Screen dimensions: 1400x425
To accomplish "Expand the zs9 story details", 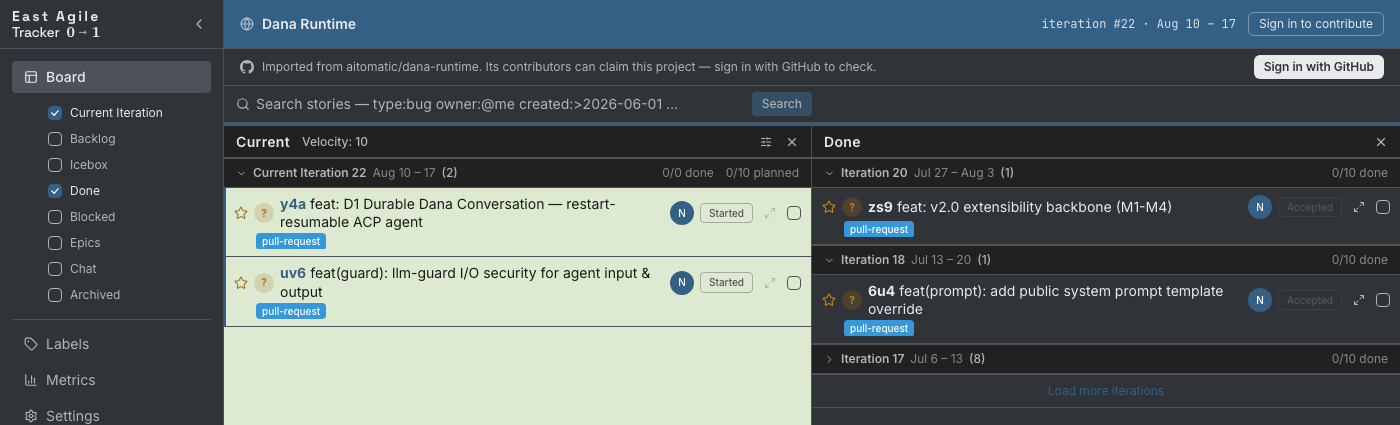I will click(1359, 207).
